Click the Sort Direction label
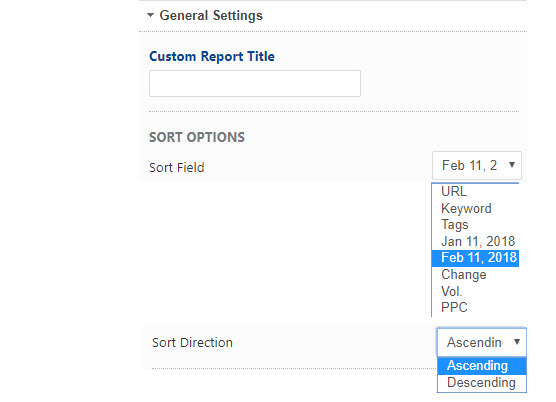 pos(192,342)
